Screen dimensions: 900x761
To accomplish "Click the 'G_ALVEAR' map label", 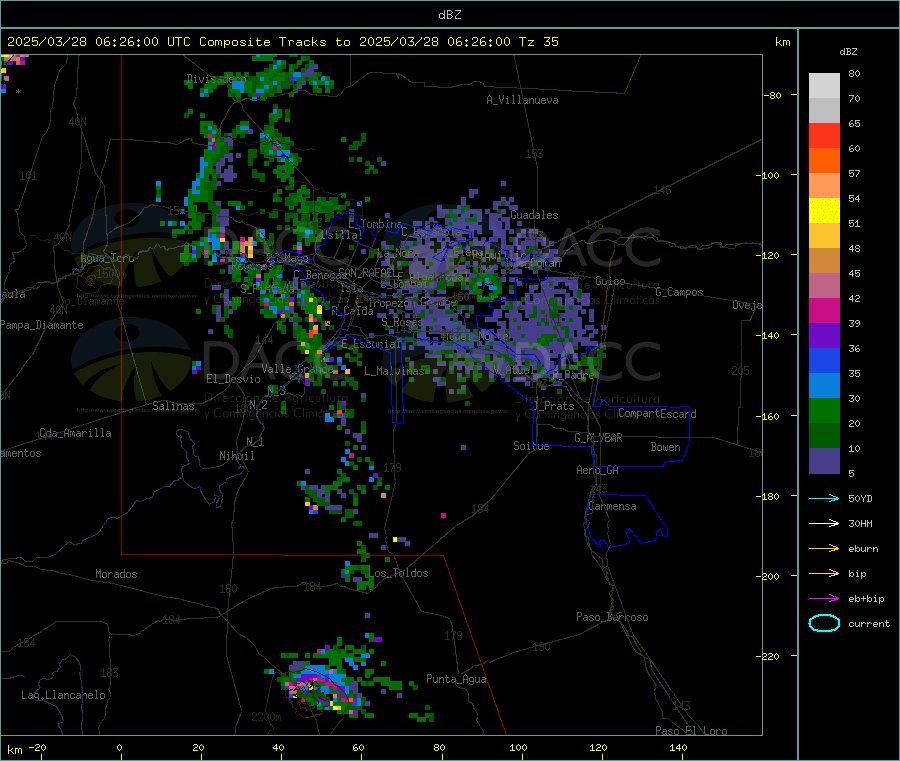I will point(598,438).
